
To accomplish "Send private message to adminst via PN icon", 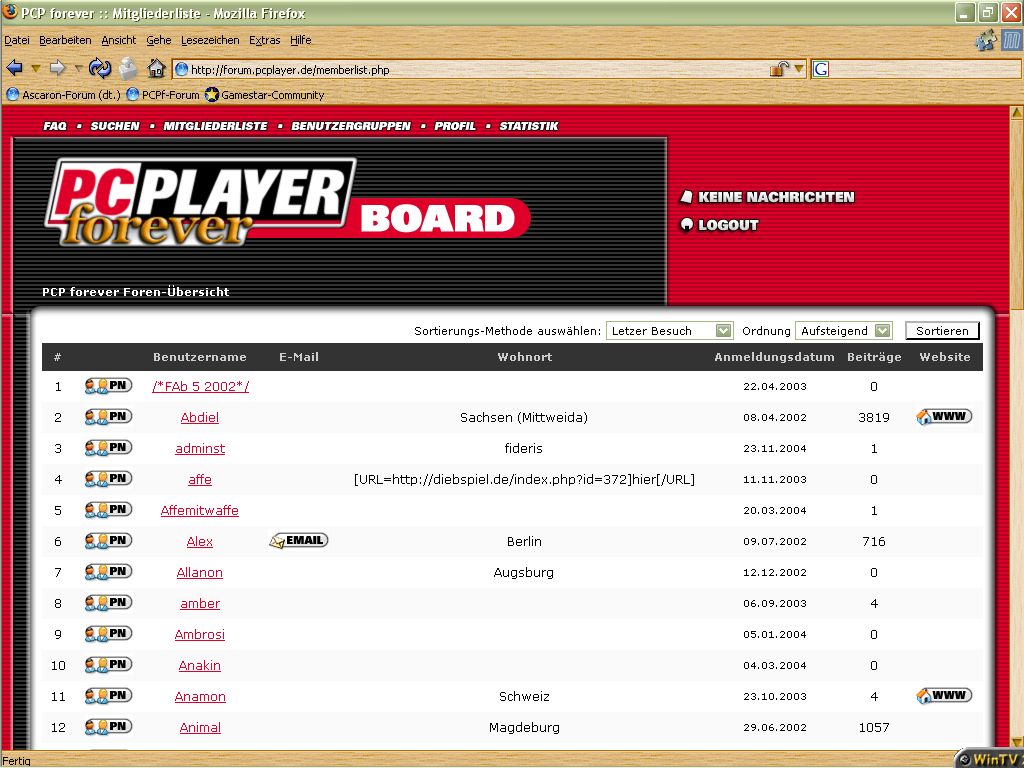I will 108,448.
